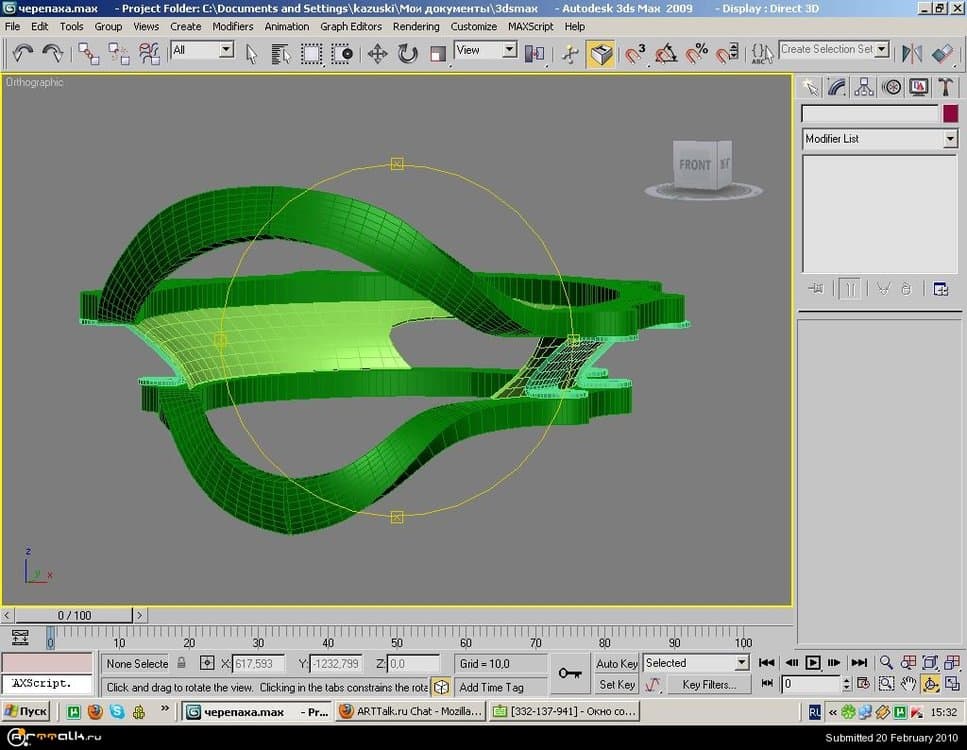Toggle the Selection Lock padlock

pos(181,663)
